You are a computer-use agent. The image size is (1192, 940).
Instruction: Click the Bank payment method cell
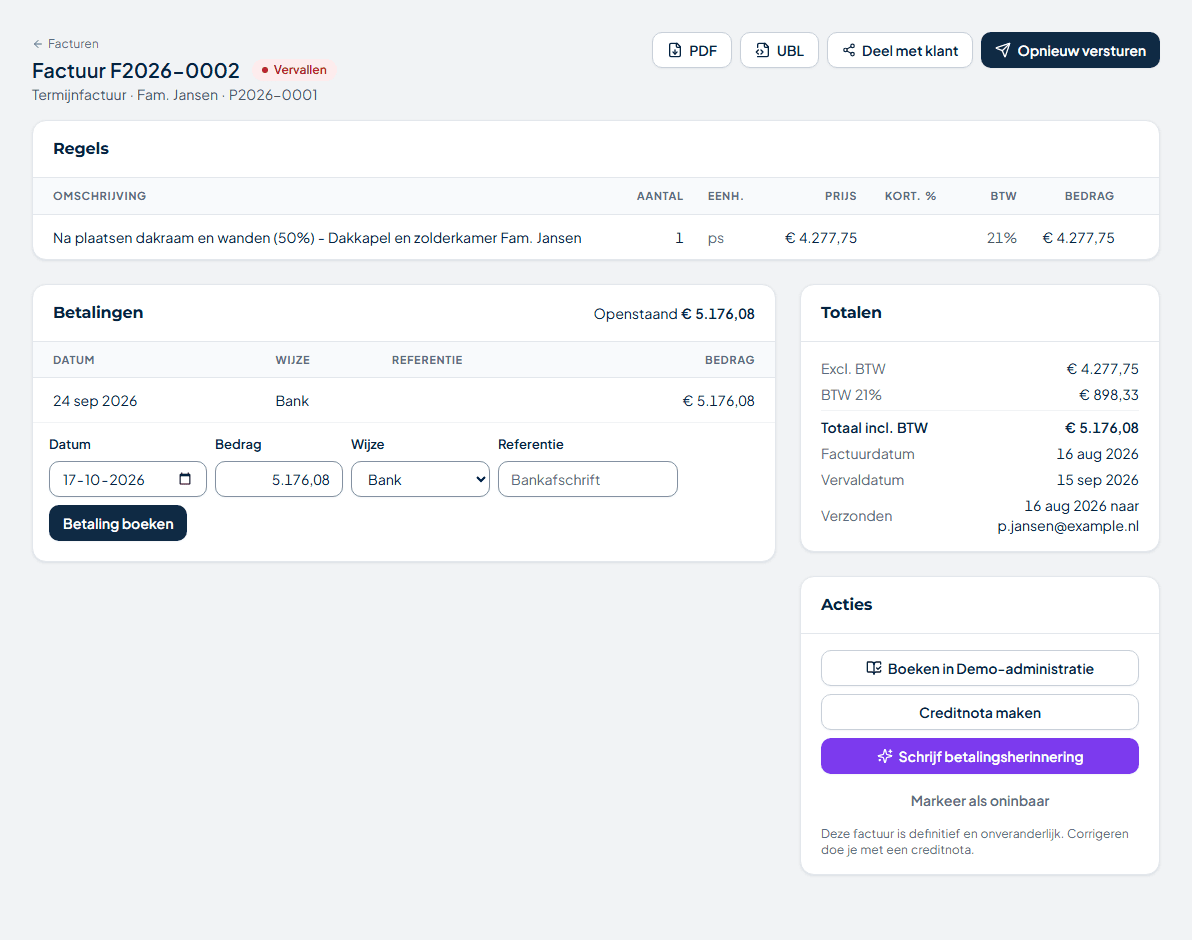pos(292,400)
